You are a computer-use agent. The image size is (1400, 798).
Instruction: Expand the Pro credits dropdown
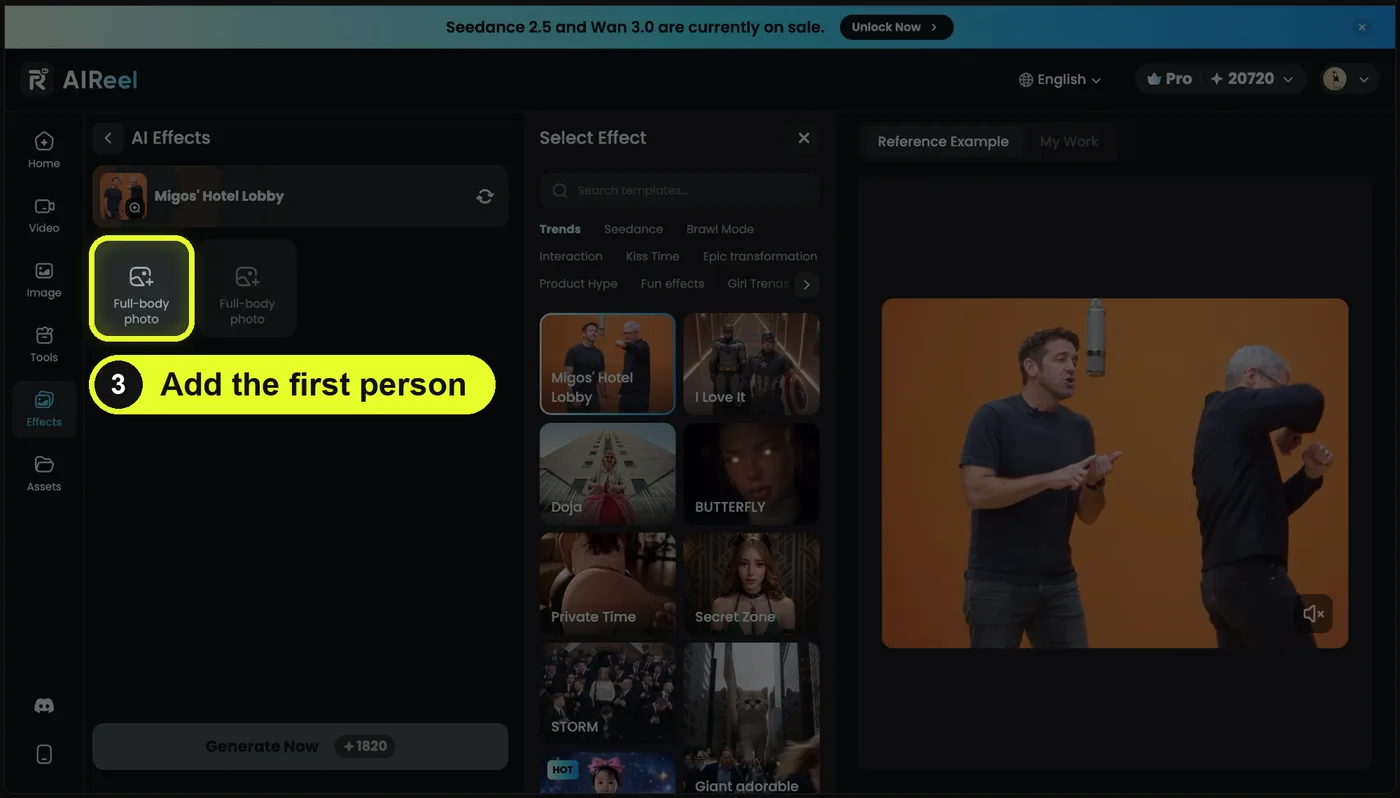(x=1220, y=79)
